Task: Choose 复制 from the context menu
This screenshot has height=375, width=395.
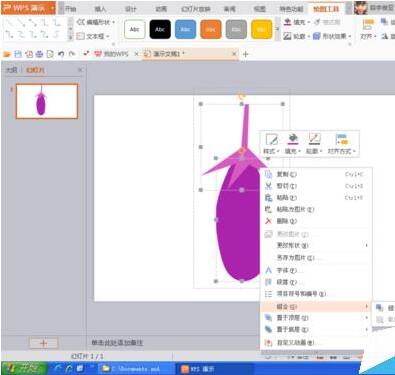Action: tap(316, 174)
